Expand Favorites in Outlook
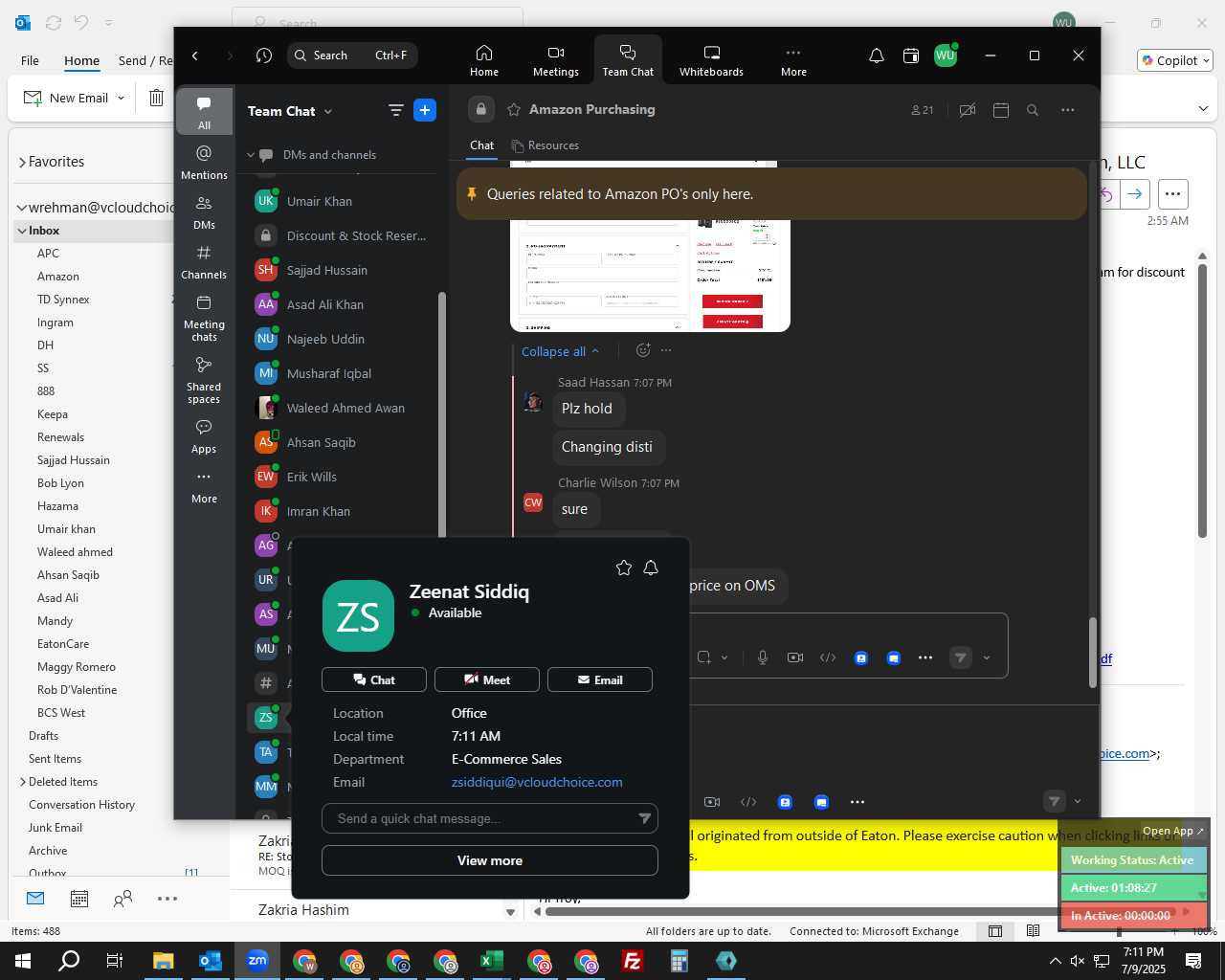Screen dimensions: 1225x980 click(22, 163)
